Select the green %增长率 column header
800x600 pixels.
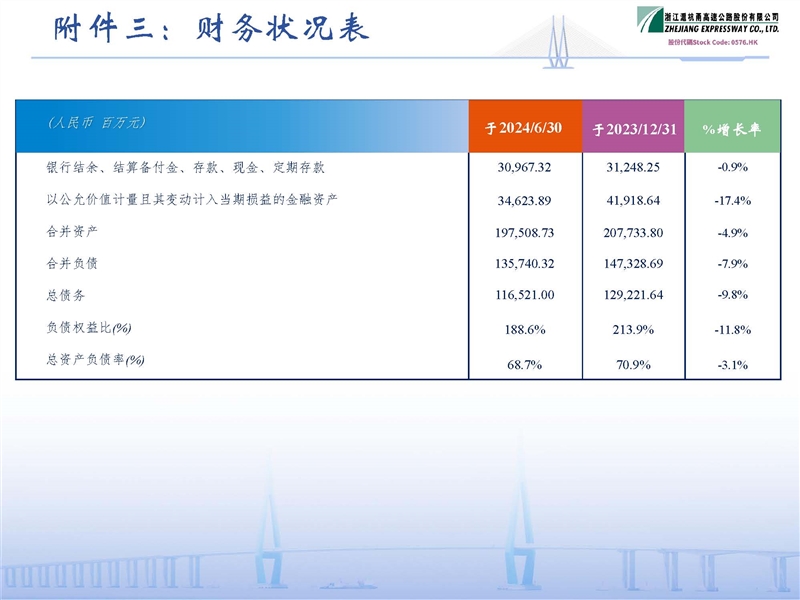[x=731, y=128]
